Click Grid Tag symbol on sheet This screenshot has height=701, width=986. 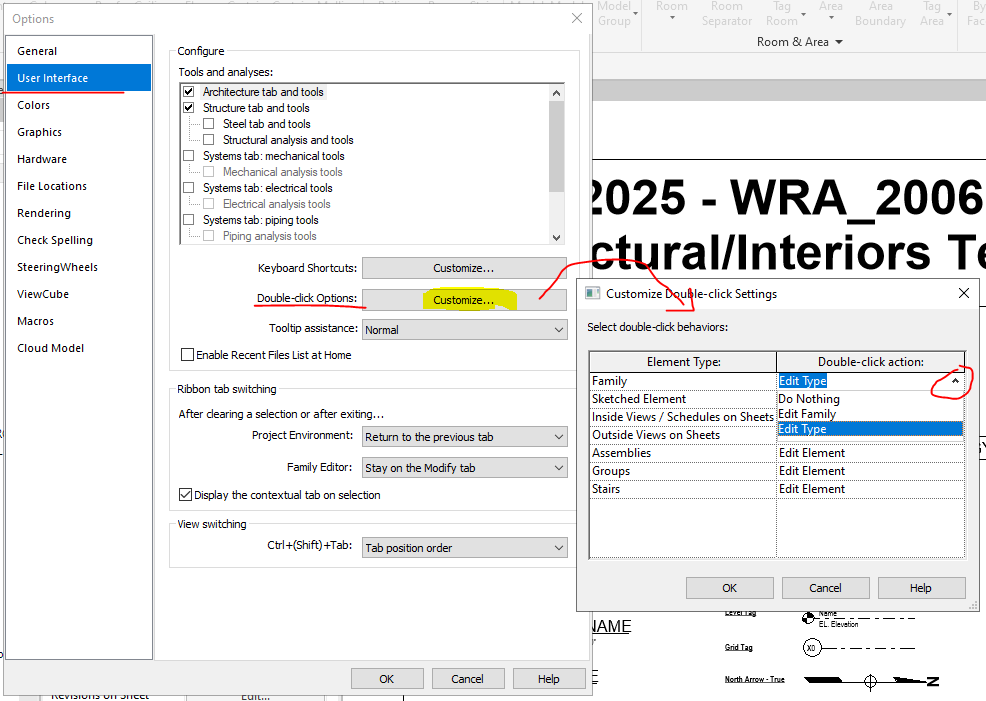click(812, 648)
